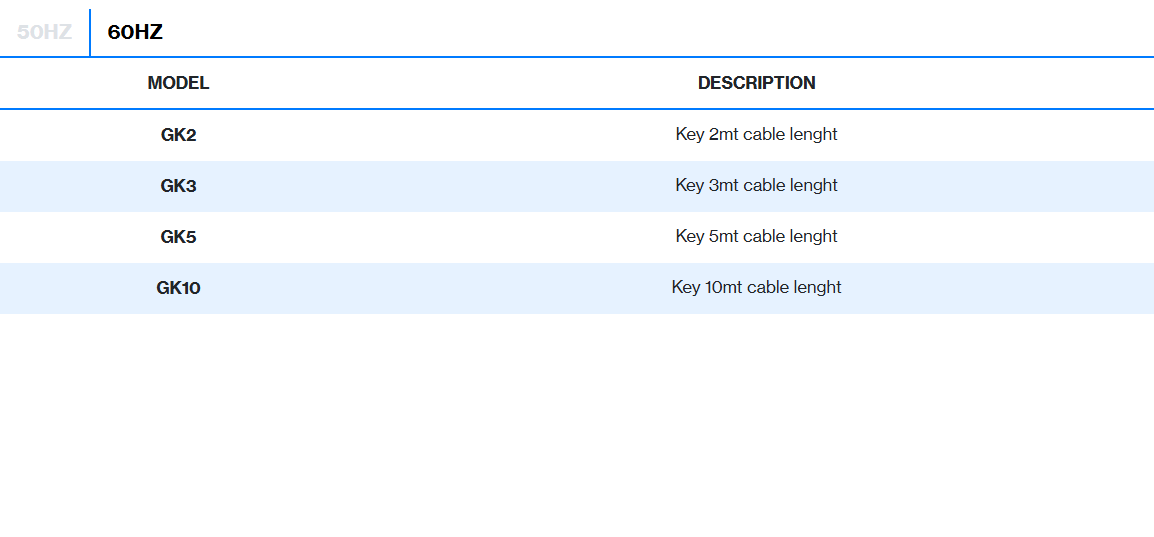Pick the GK10 model entry
Screen dimensions: 1154x537
178,288
